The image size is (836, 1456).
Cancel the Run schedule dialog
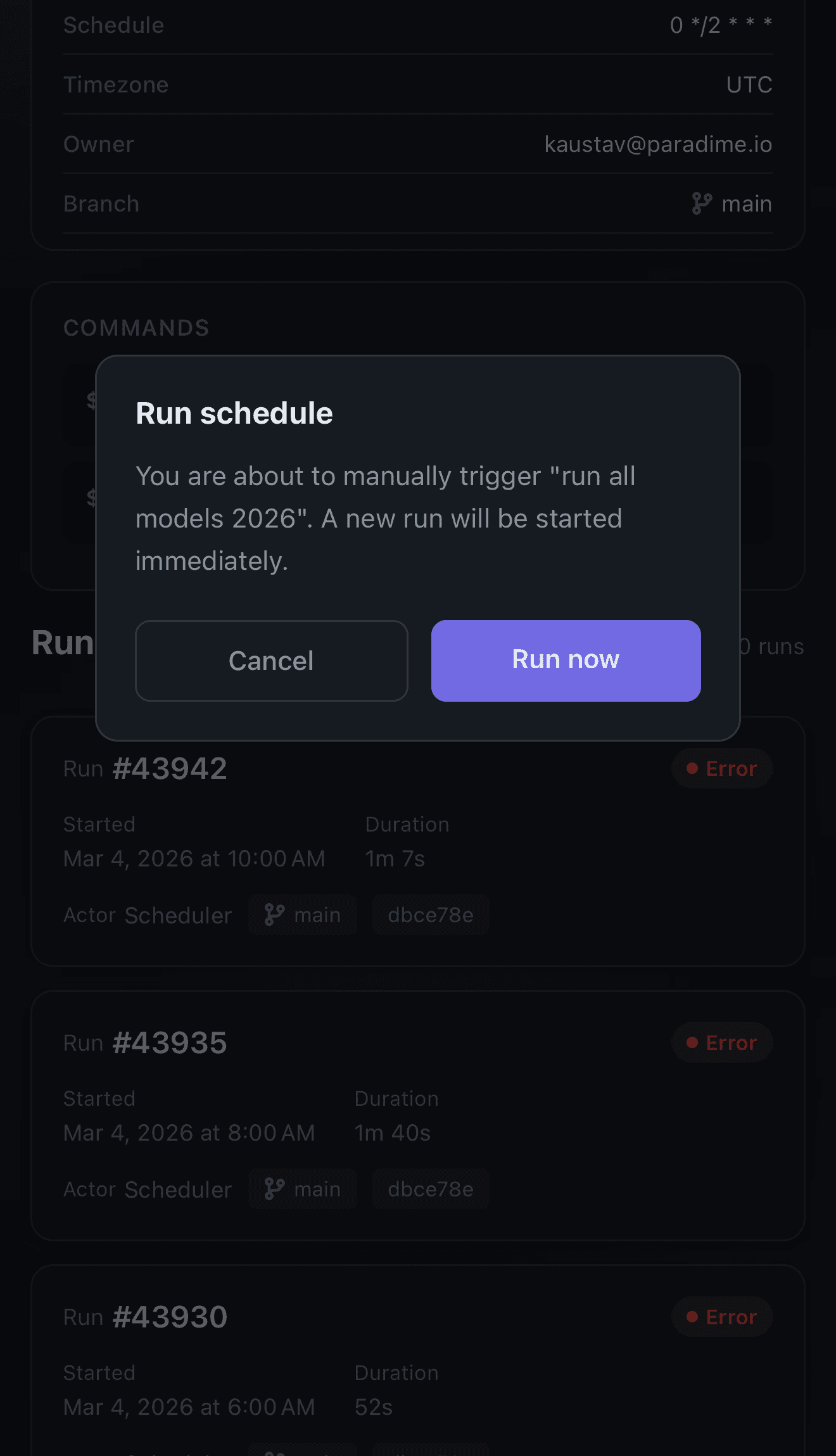click(272, 661)
